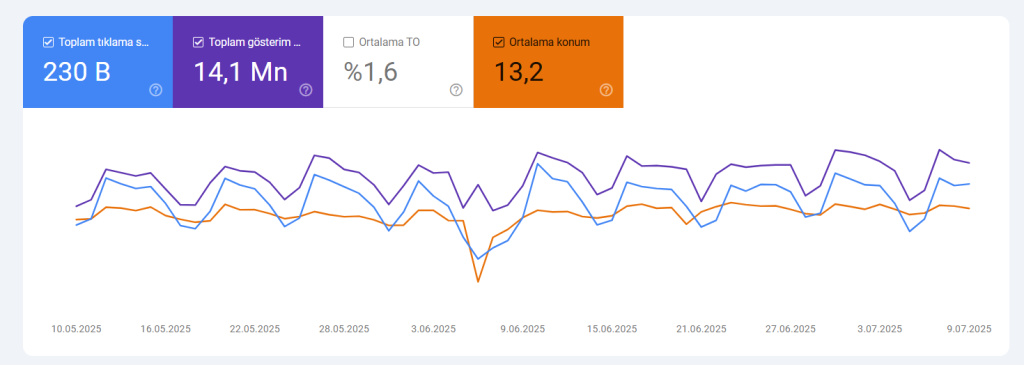Click the 9.06.2025 date label
This screenshot has height=365, width=1024.
[522, 328]
